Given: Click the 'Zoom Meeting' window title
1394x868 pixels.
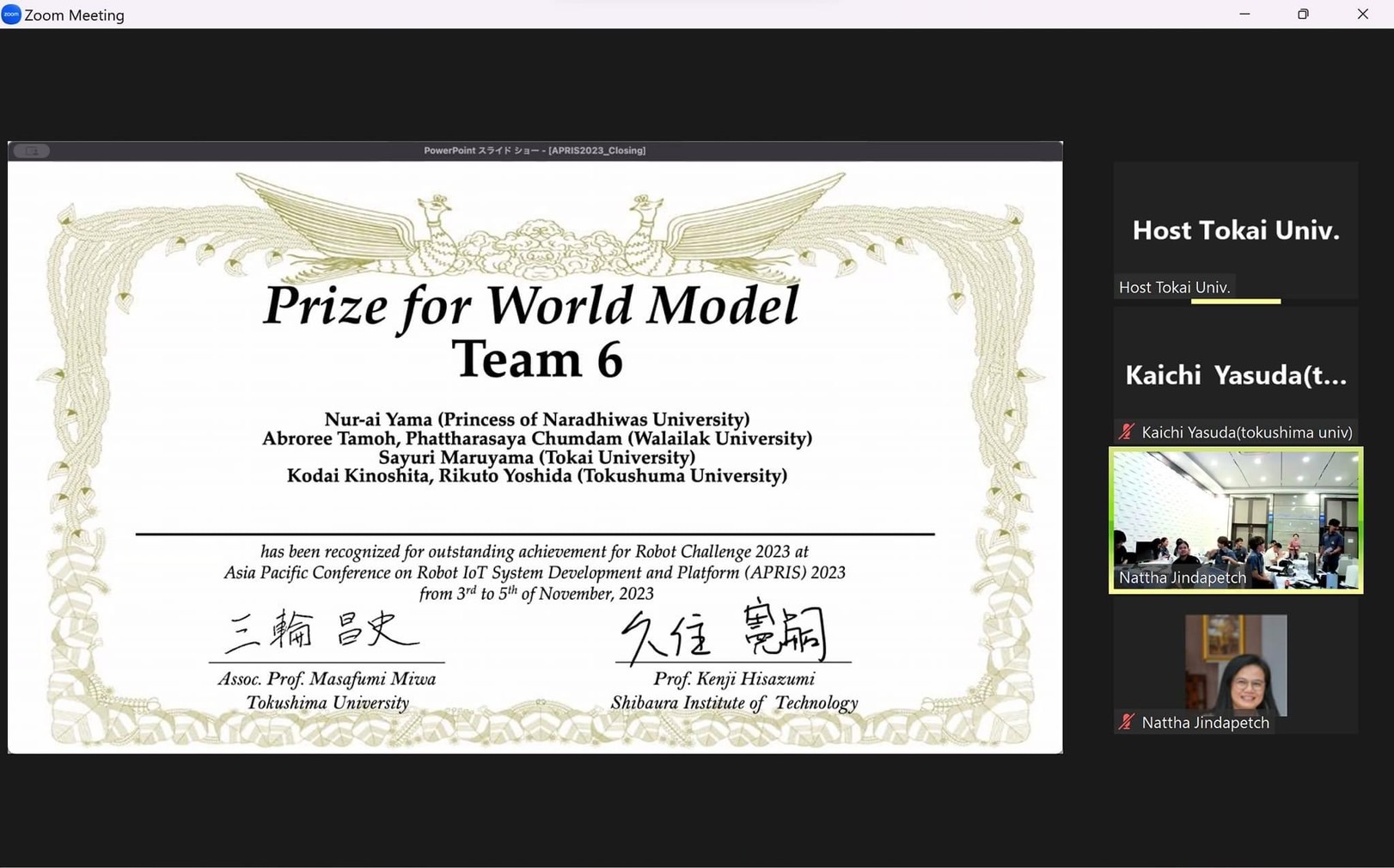Looking at the screenshot, I should coord(74,15).
